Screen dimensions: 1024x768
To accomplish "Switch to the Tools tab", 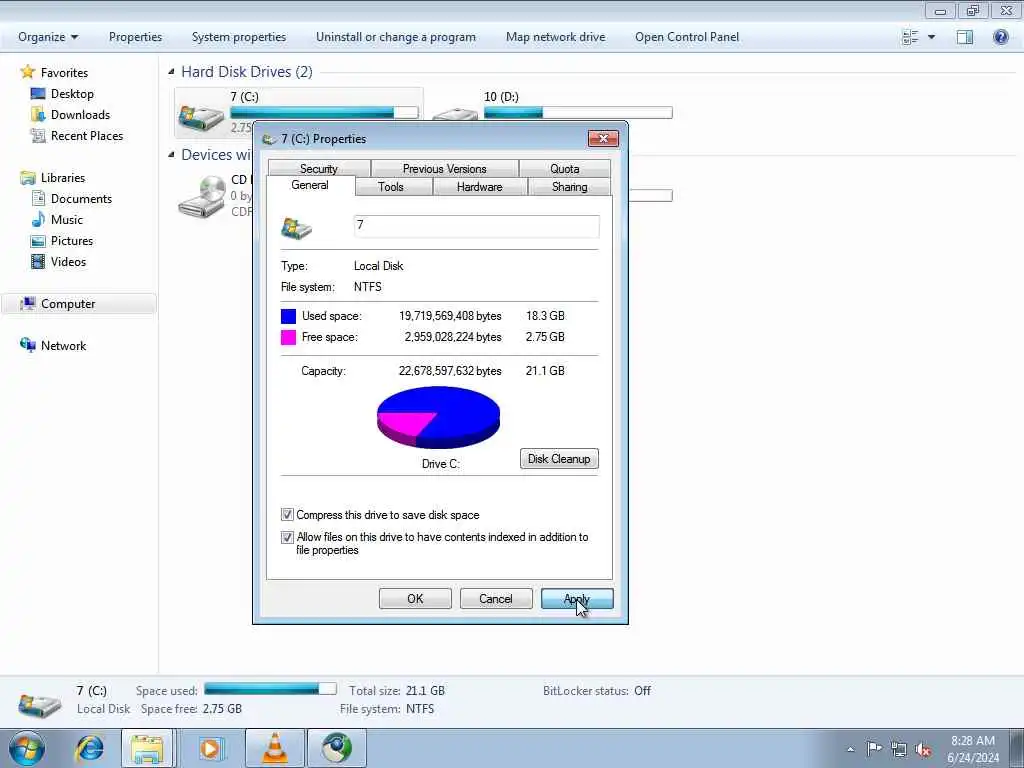I will click(x=391, y=187).
